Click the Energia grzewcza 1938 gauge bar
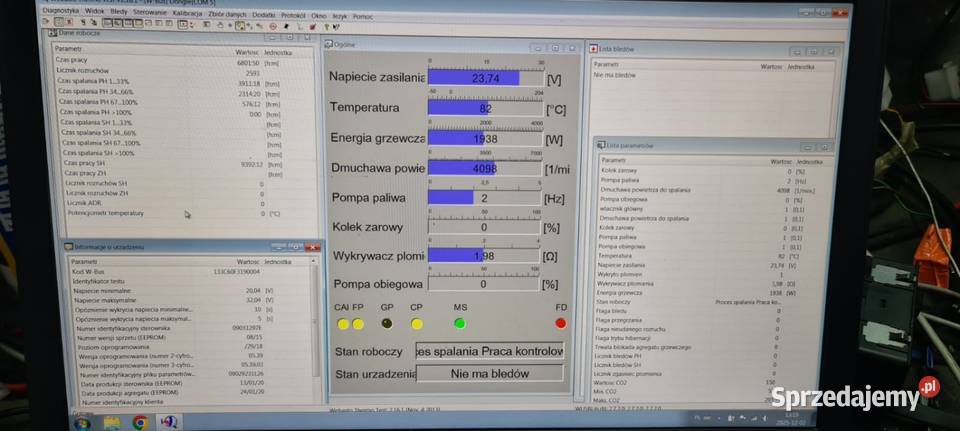The image size is (960, 431). click(x=485, y=138)
